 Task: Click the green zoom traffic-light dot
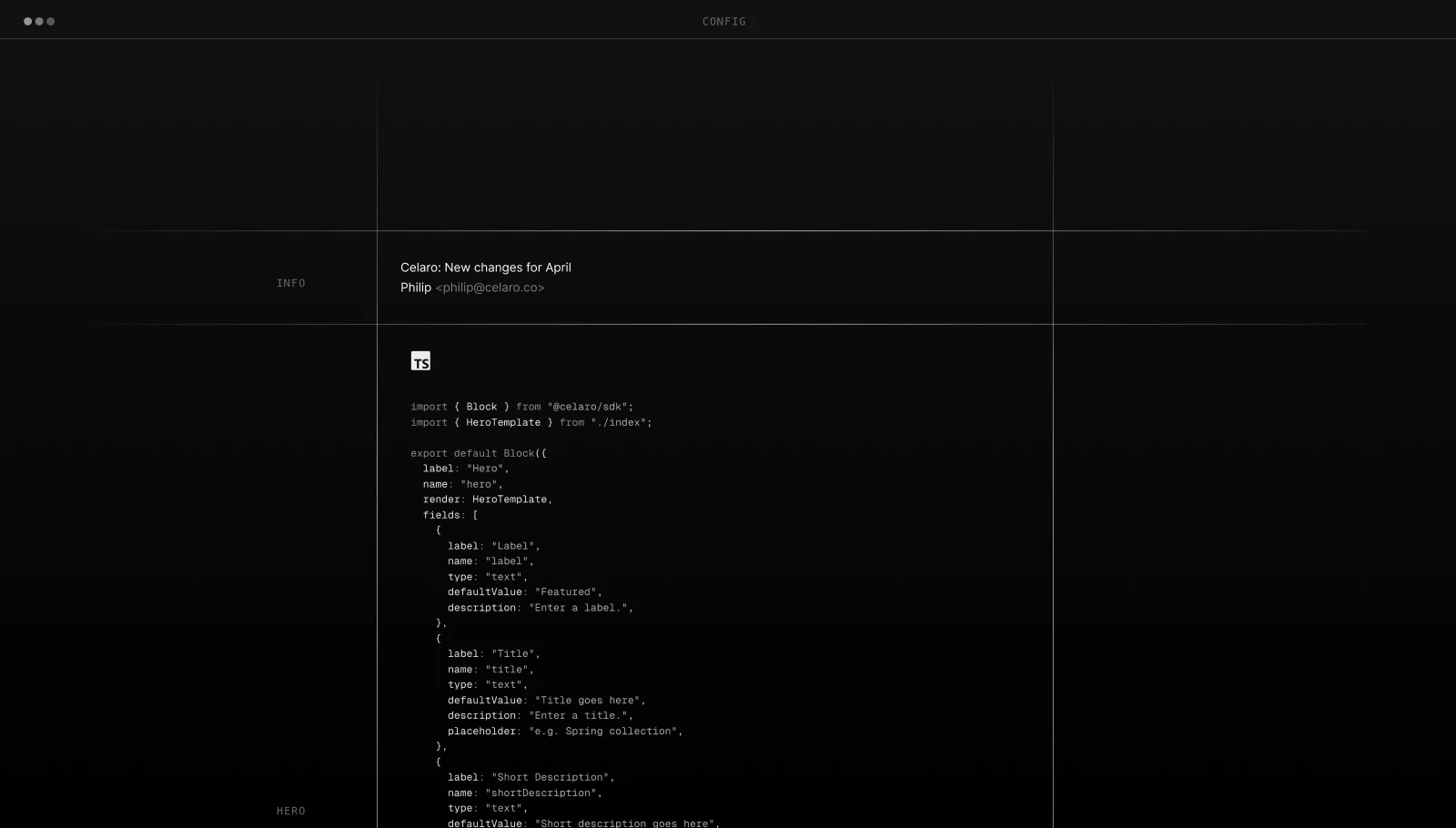pyautogui.click(x=52, y=19)
